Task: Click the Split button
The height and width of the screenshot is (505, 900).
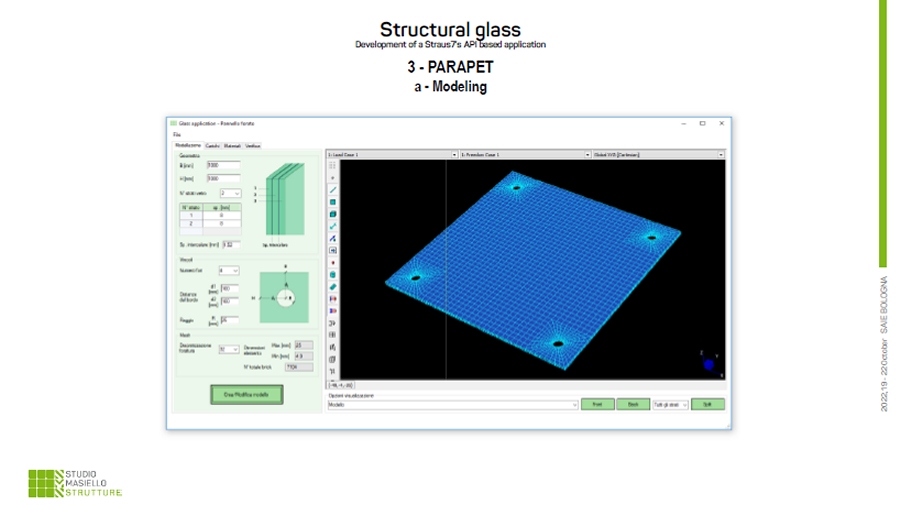Action: (707, 405)
